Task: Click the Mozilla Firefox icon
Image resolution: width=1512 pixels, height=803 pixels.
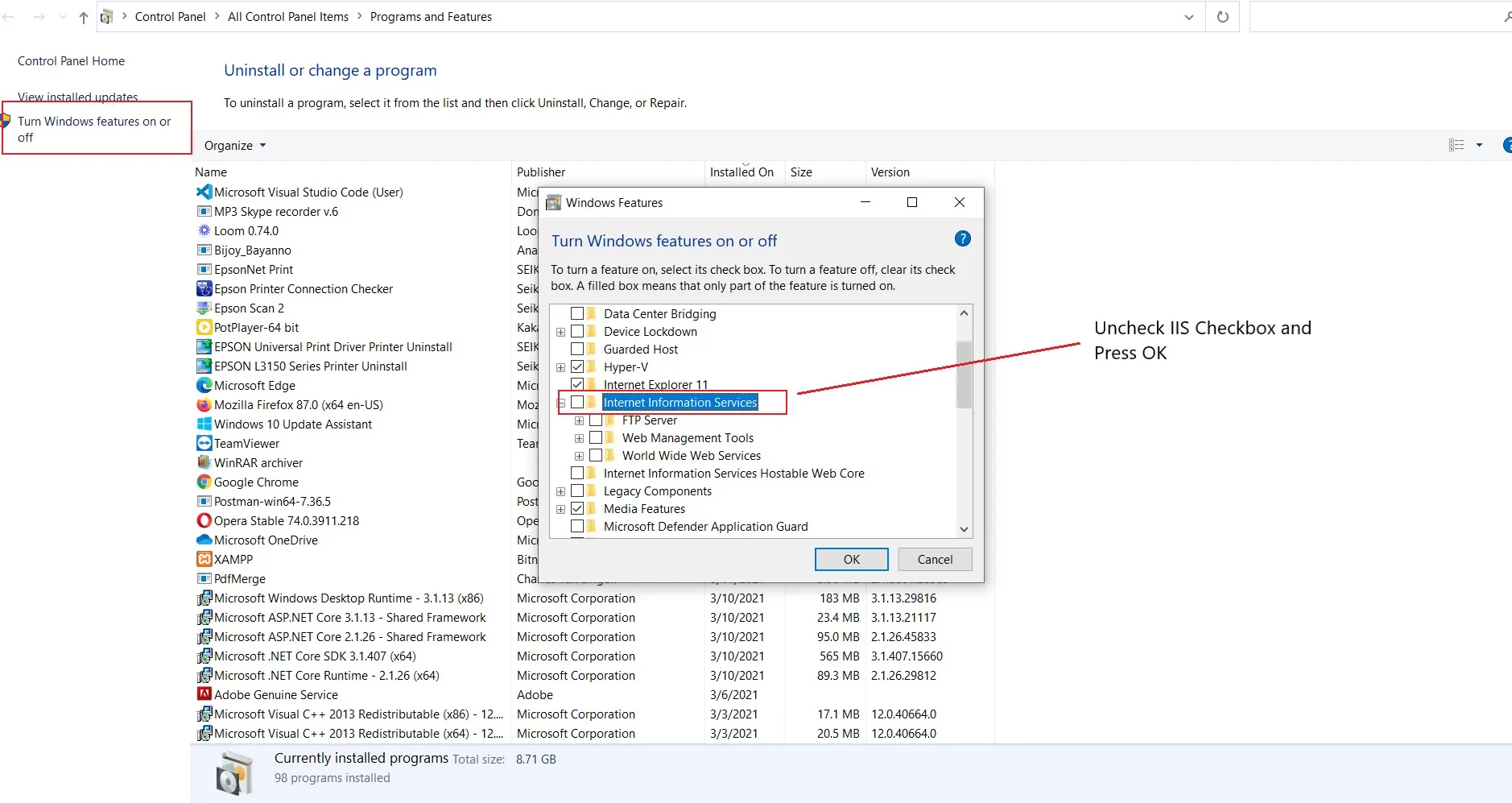Action: 204,404
